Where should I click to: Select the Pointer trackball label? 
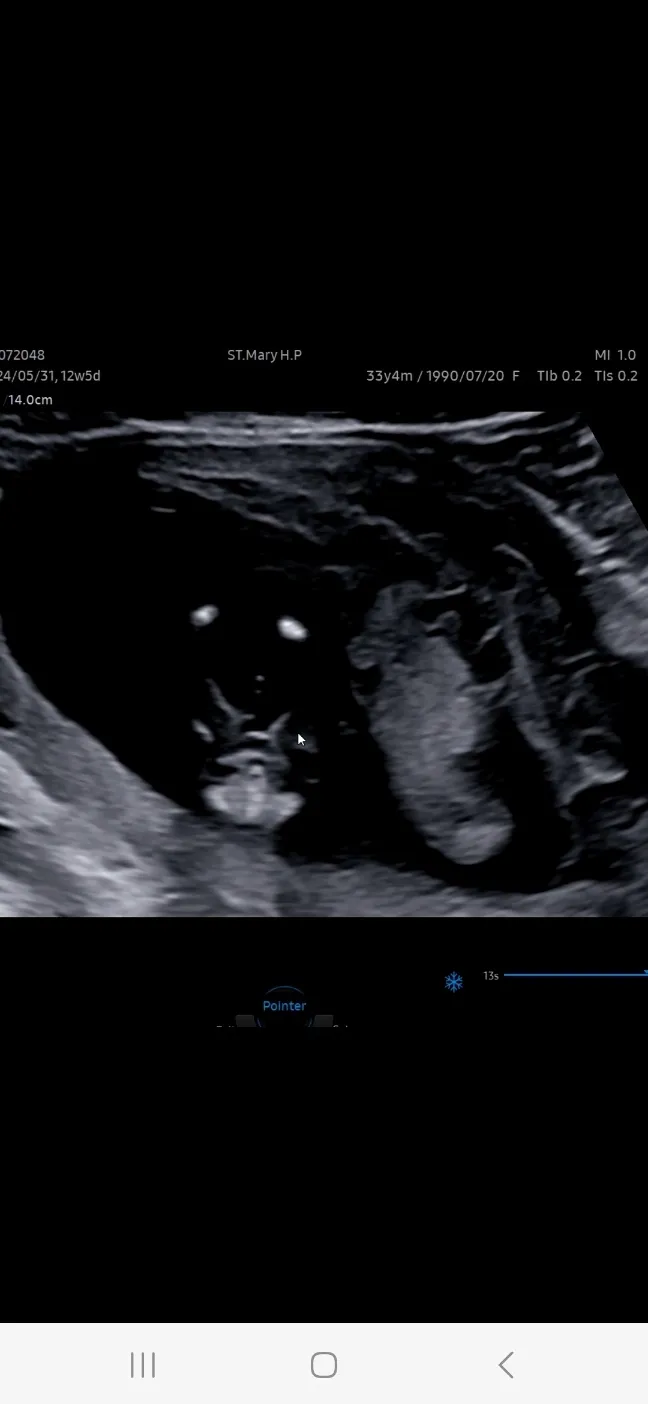pos(284,1006)
